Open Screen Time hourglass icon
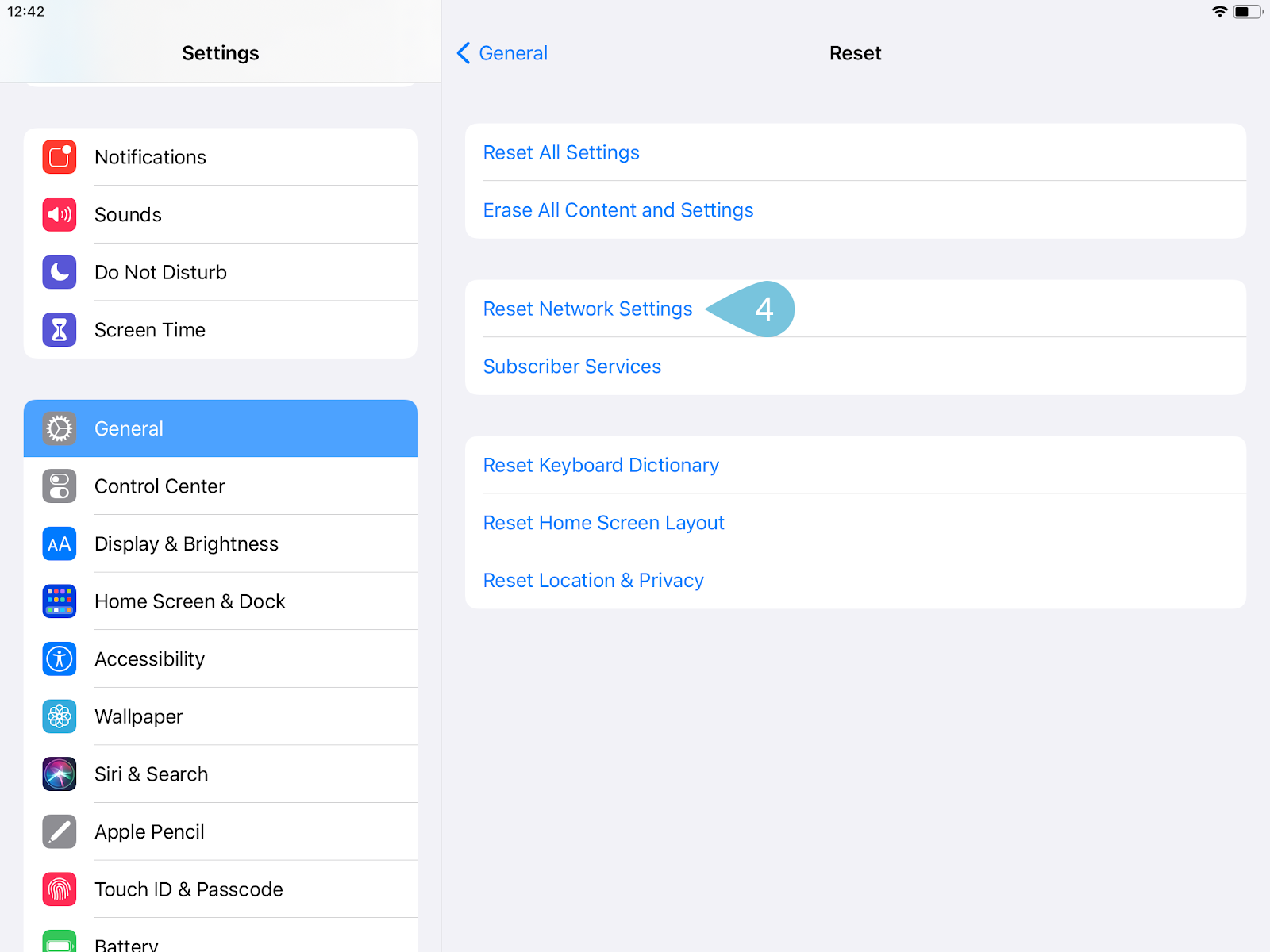 60,330
